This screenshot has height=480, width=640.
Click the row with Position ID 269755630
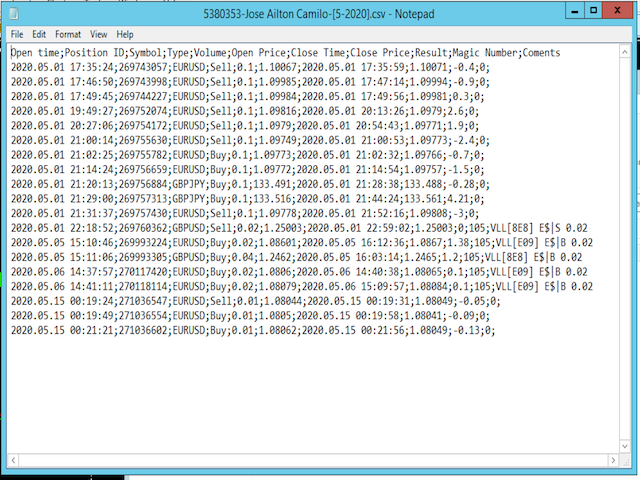(x=250, y=140)
